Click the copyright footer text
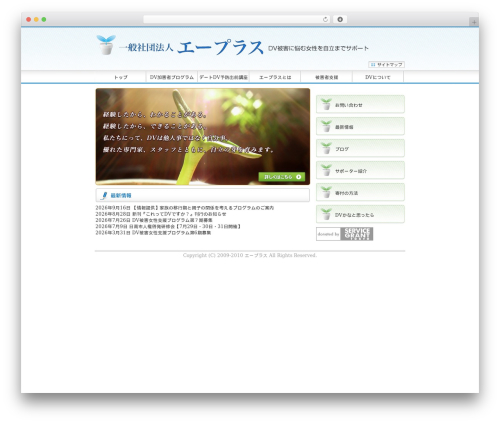 250,255
